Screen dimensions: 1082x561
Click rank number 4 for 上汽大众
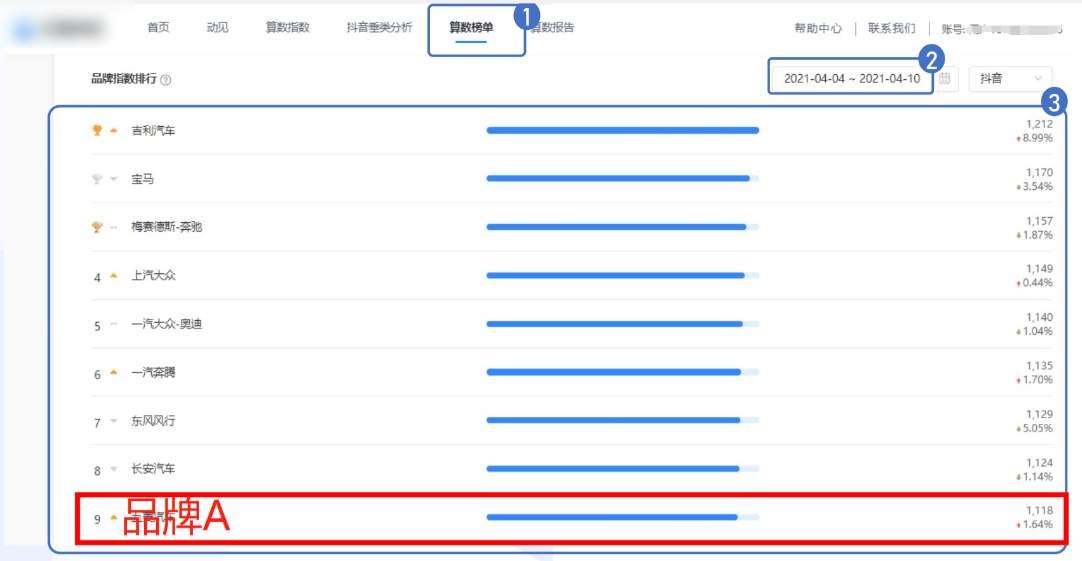pyautogui.click(x=97, y=277)
